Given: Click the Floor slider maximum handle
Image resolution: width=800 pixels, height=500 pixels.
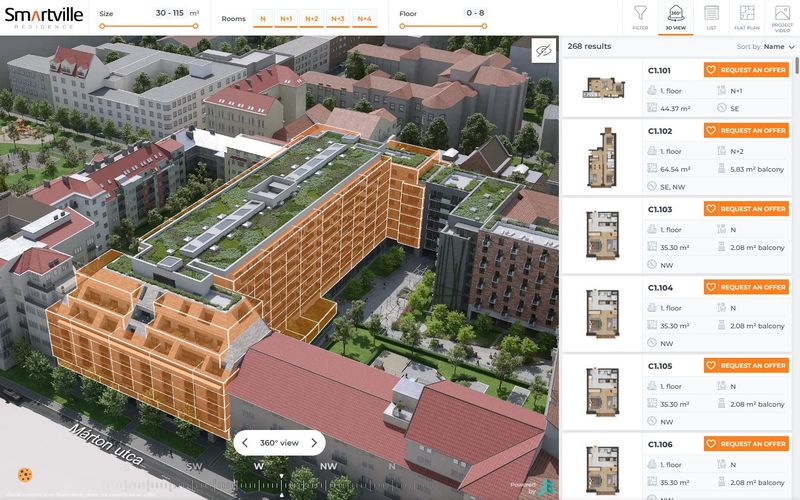Looking at the screenshot, I should (484, 26).
